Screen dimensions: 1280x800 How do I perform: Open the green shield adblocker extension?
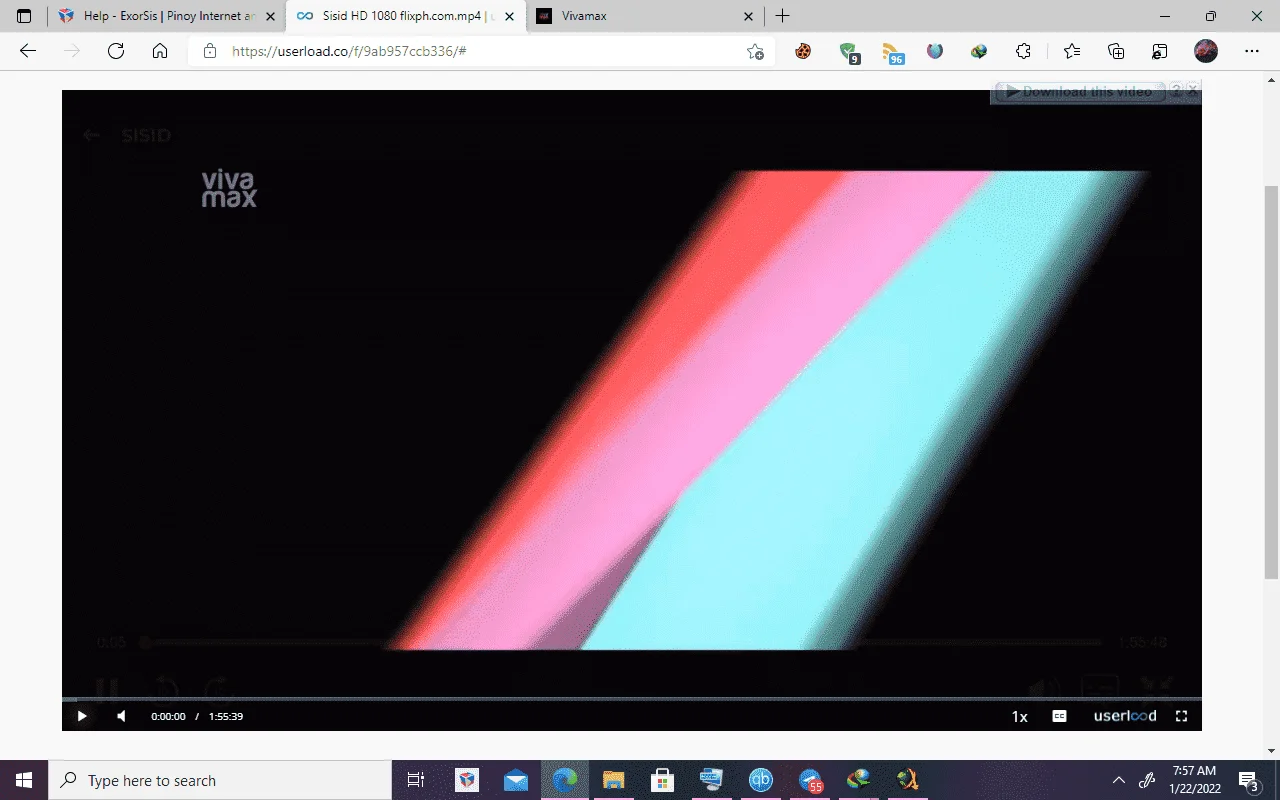pyautogui.click(x=849, y=52)
